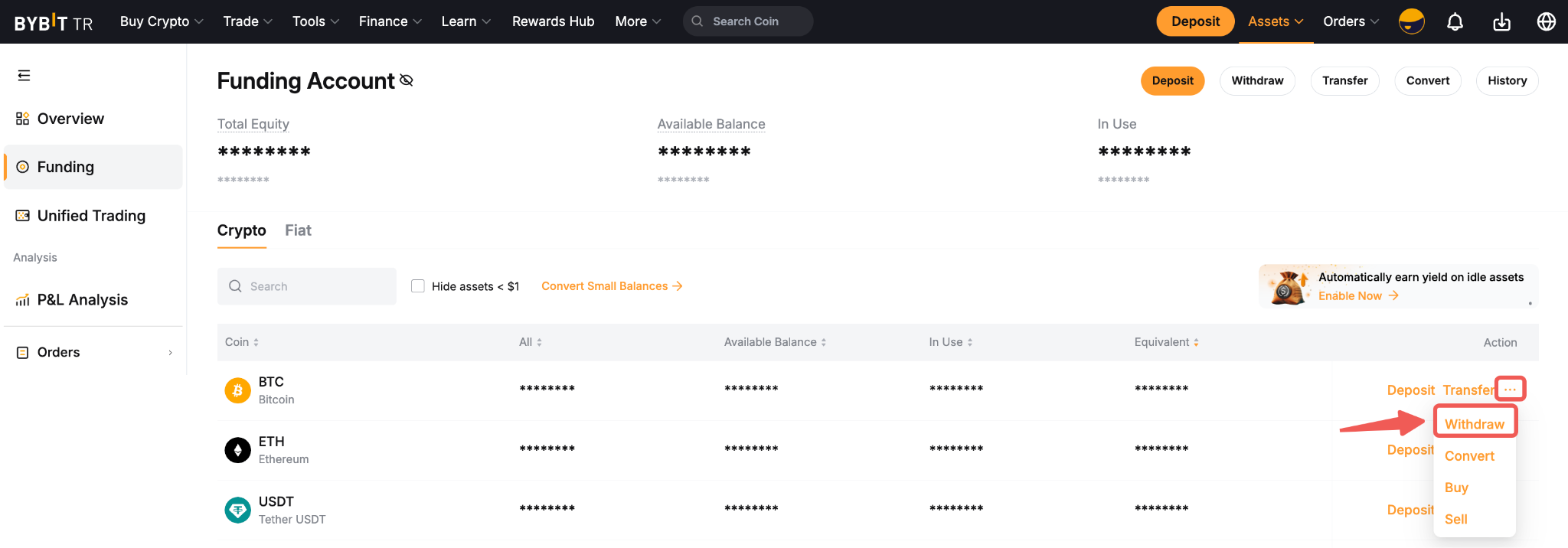Open the user profile avatar
1568x548 pixels.
click(x=1411, y=21)
